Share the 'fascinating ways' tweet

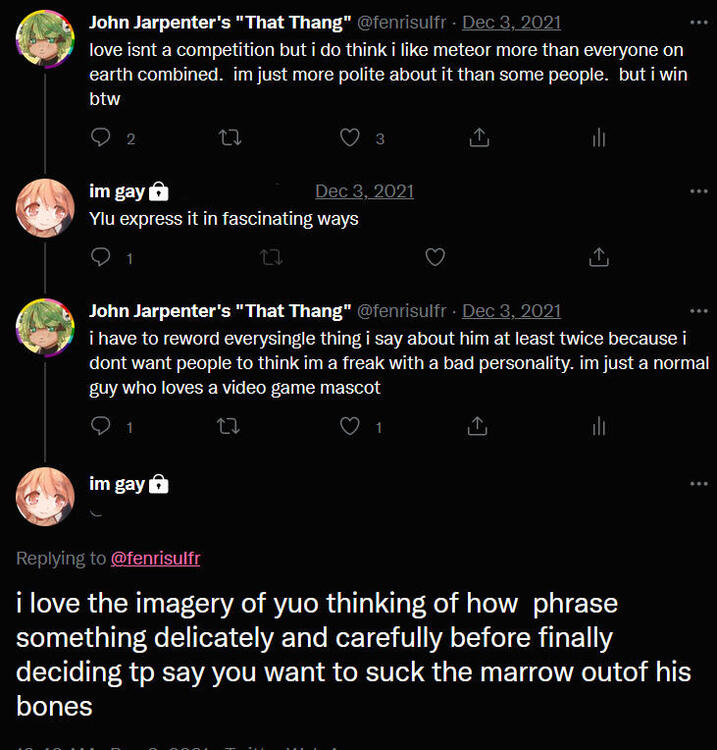pos(599,258)
